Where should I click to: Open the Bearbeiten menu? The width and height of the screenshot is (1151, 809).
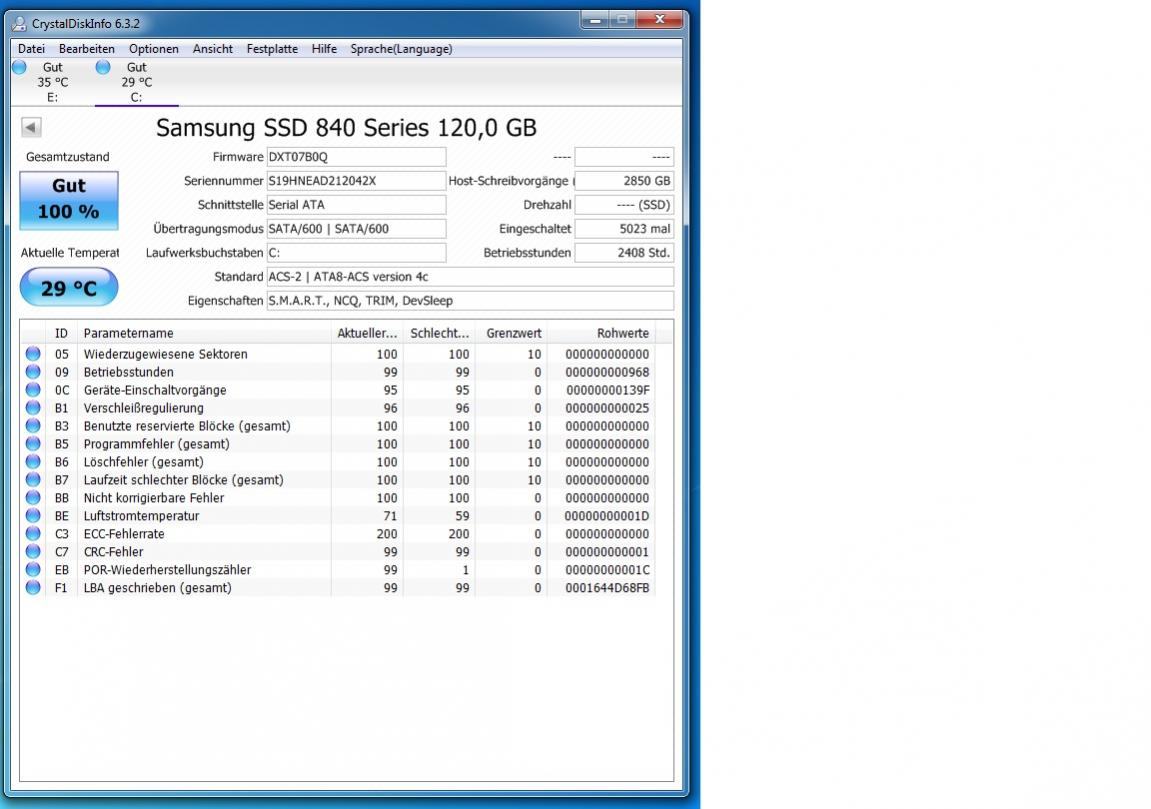tap(87, 49)
